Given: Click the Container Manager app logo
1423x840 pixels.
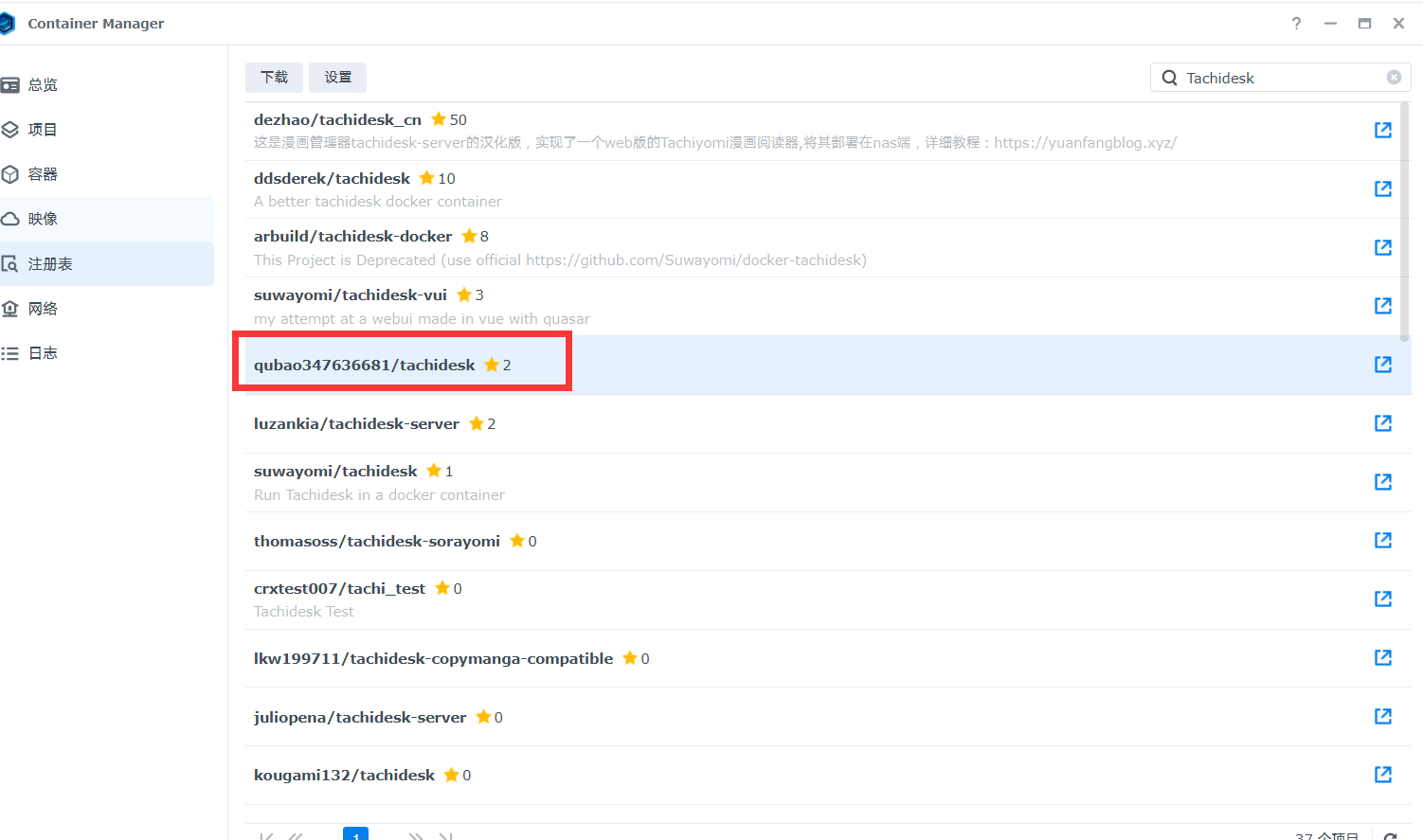Looking at the screenshot, I should click(x=8, y=24).
